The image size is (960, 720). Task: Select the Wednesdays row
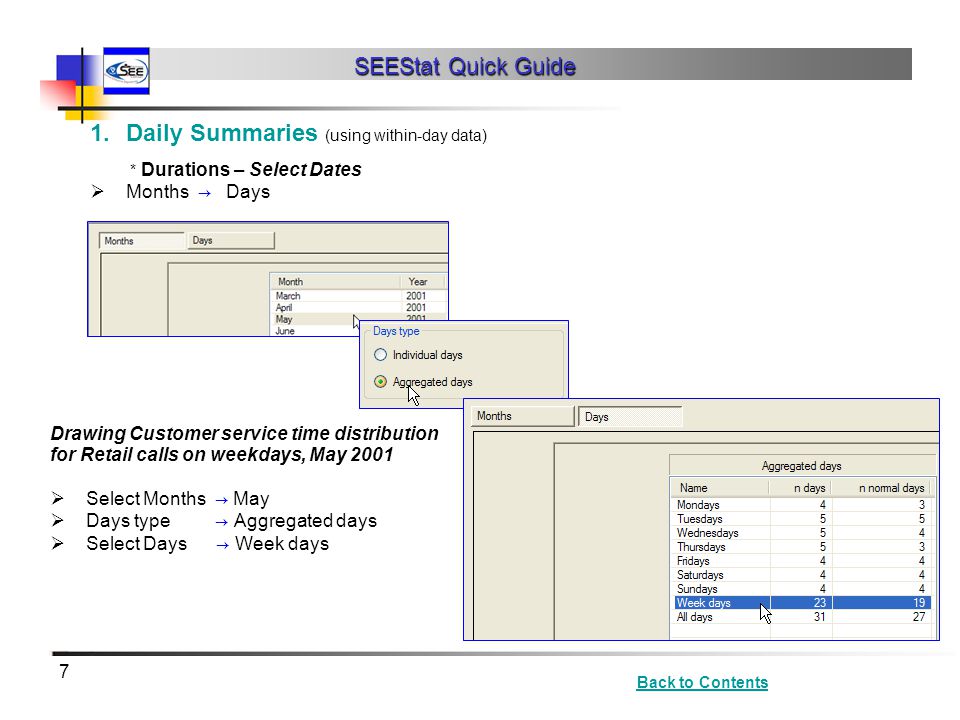[802, 533]
